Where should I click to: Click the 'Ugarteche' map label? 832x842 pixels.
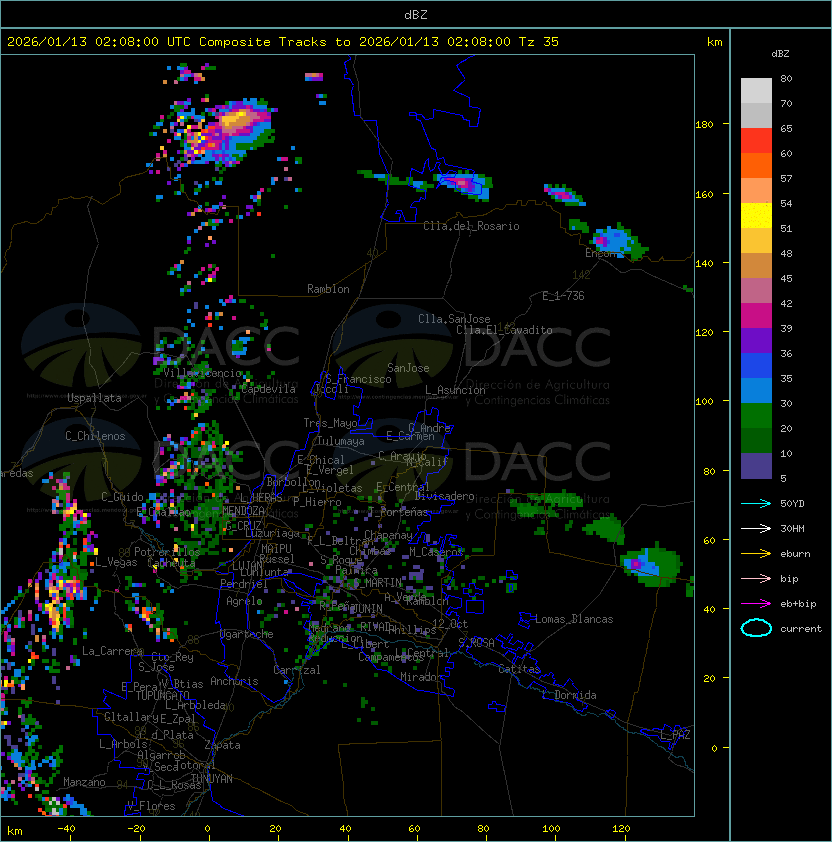(x=247, y=634)
